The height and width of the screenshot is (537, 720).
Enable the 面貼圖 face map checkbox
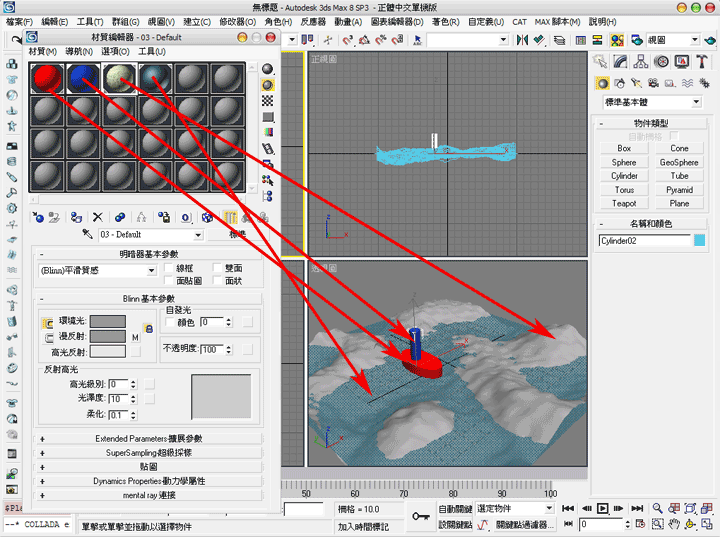(x=169, y=281)
